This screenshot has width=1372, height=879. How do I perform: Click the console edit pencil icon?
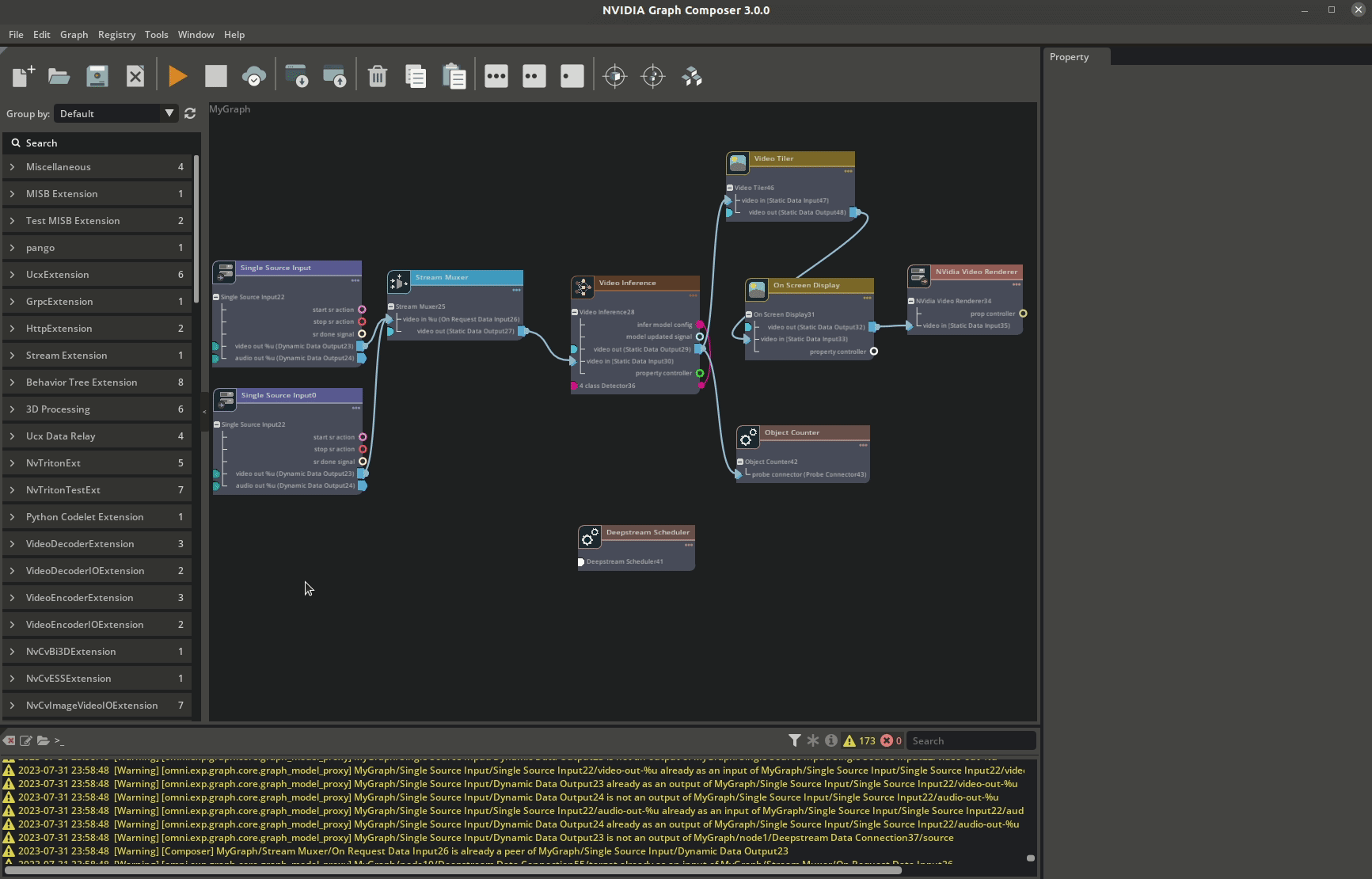point(25,740)
